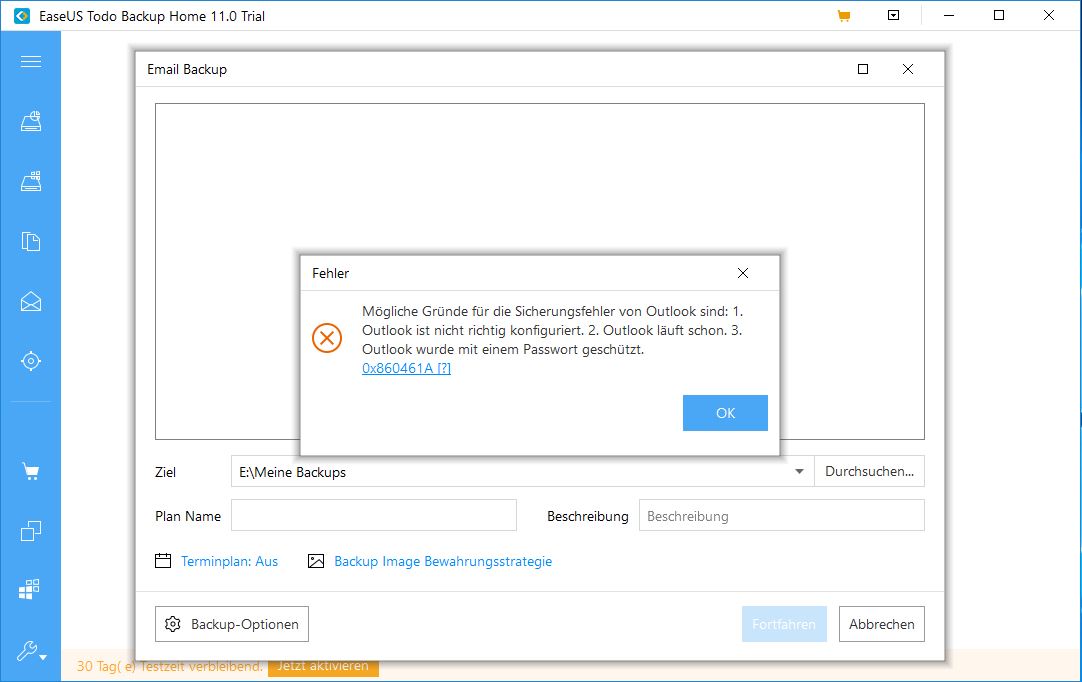1082x682 pixels.
Task: Select File Backup sidebar icon
Action: [30, 242]
